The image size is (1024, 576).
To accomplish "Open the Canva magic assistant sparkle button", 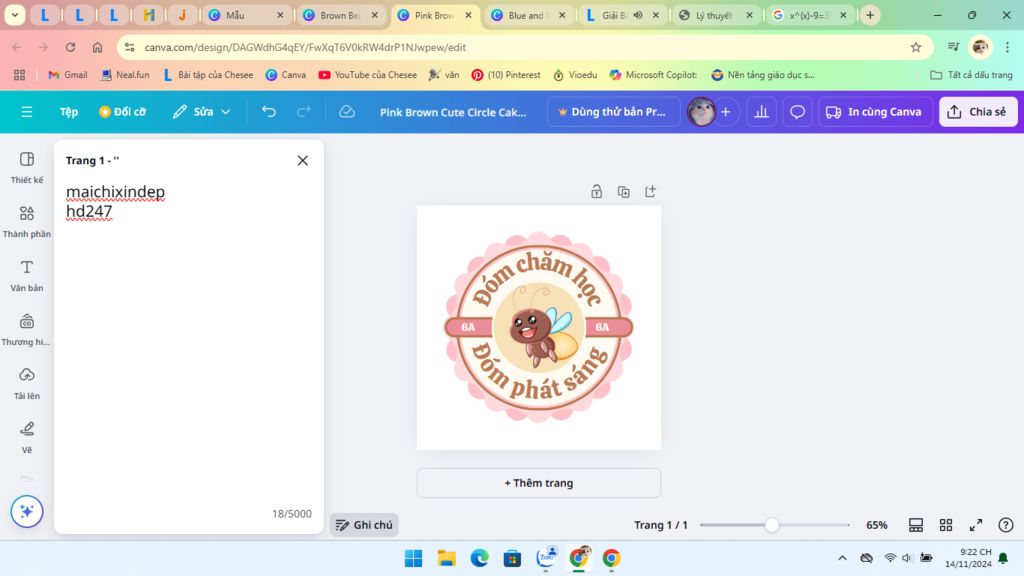I will 27,511.
